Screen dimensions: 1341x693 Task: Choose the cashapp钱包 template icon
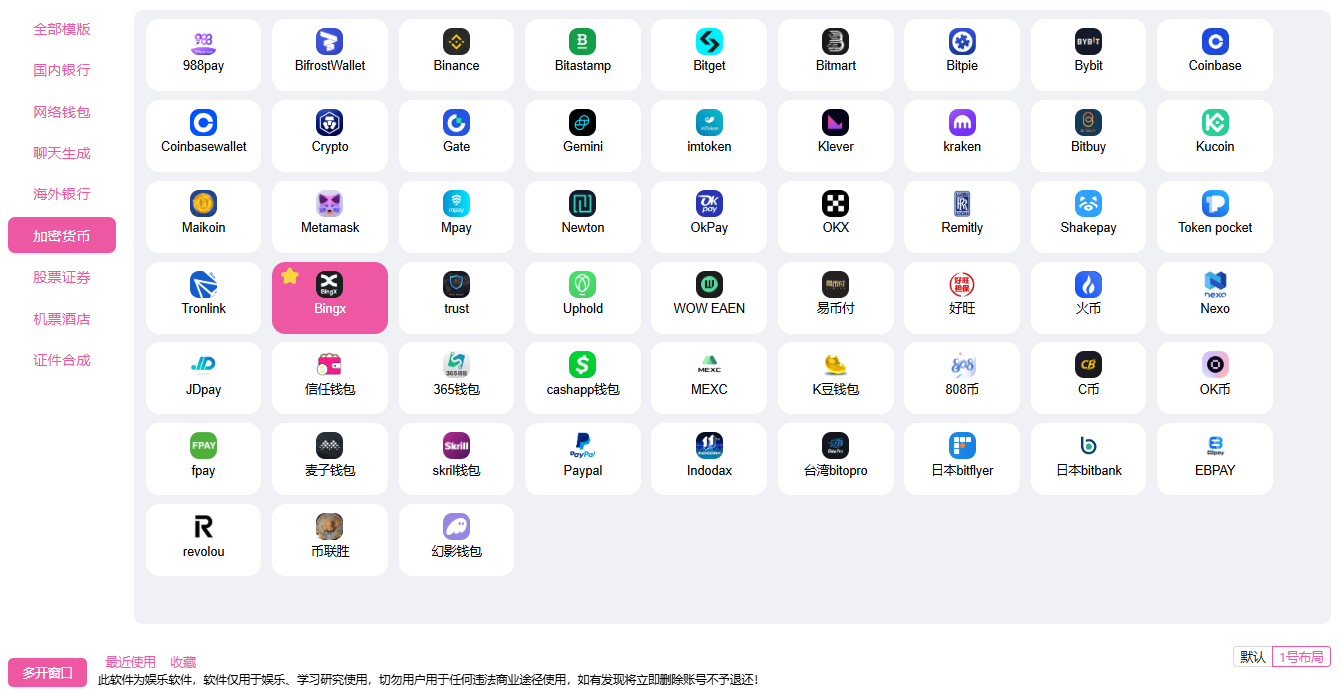pos(583,365)
